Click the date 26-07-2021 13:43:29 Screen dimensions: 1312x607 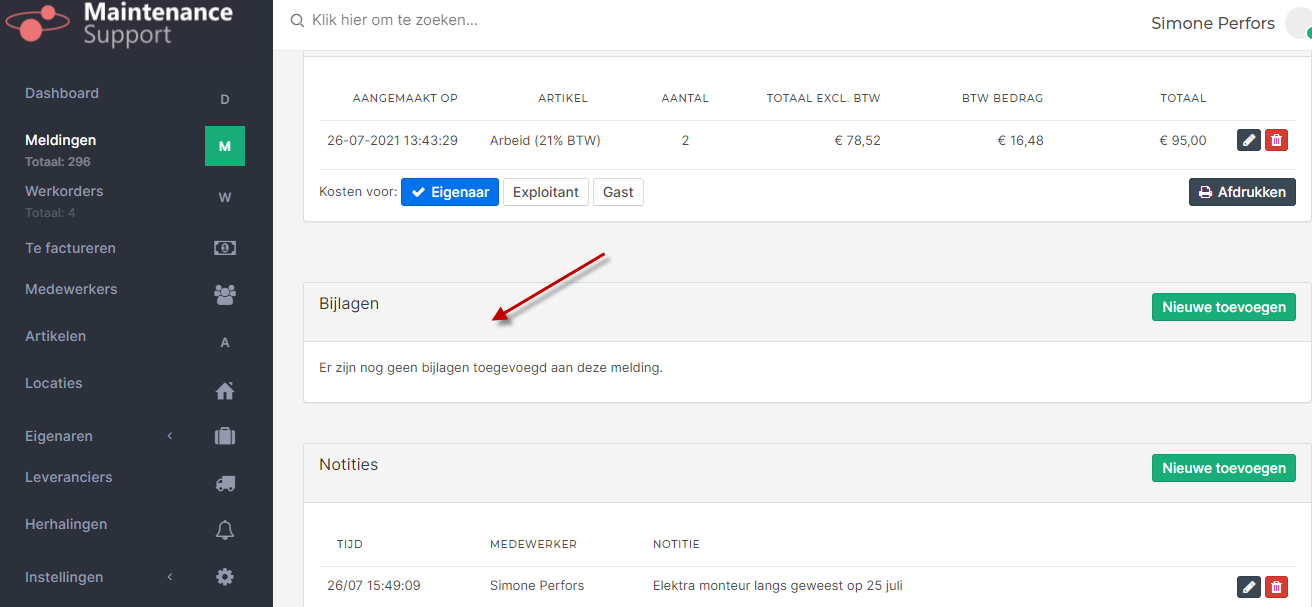tap(392, 140)
